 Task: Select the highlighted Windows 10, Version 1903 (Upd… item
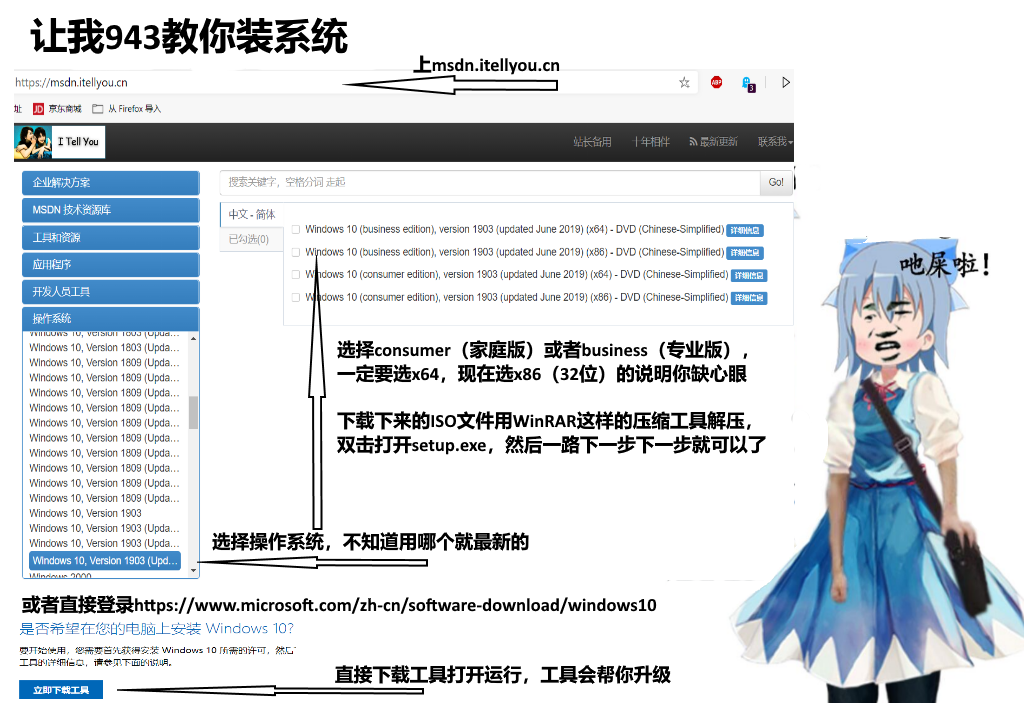pos(104,561)
